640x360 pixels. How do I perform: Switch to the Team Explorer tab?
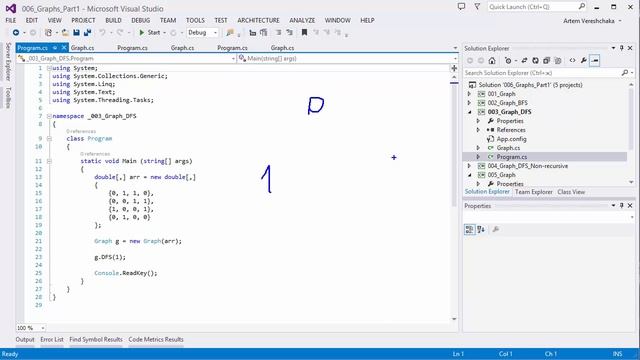pyautogui.click(x=533, y=192)
